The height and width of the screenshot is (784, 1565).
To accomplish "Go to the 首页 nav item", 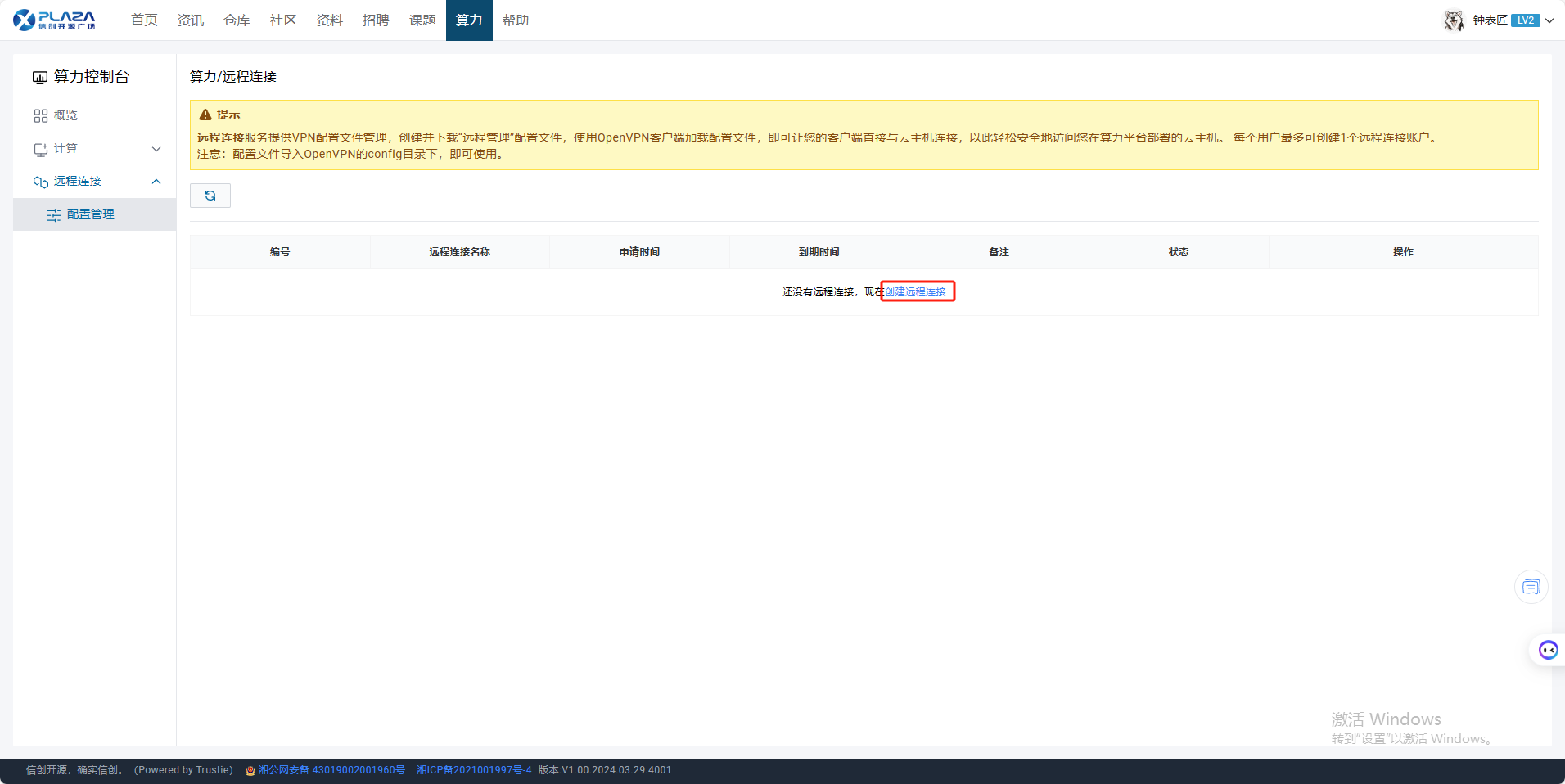I will click(x=144, y=20).
